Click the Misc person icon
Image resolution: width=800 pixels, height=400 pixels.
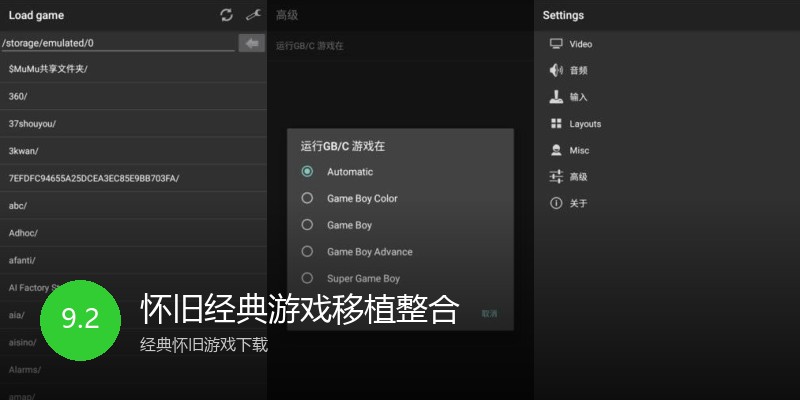(556, 150)
